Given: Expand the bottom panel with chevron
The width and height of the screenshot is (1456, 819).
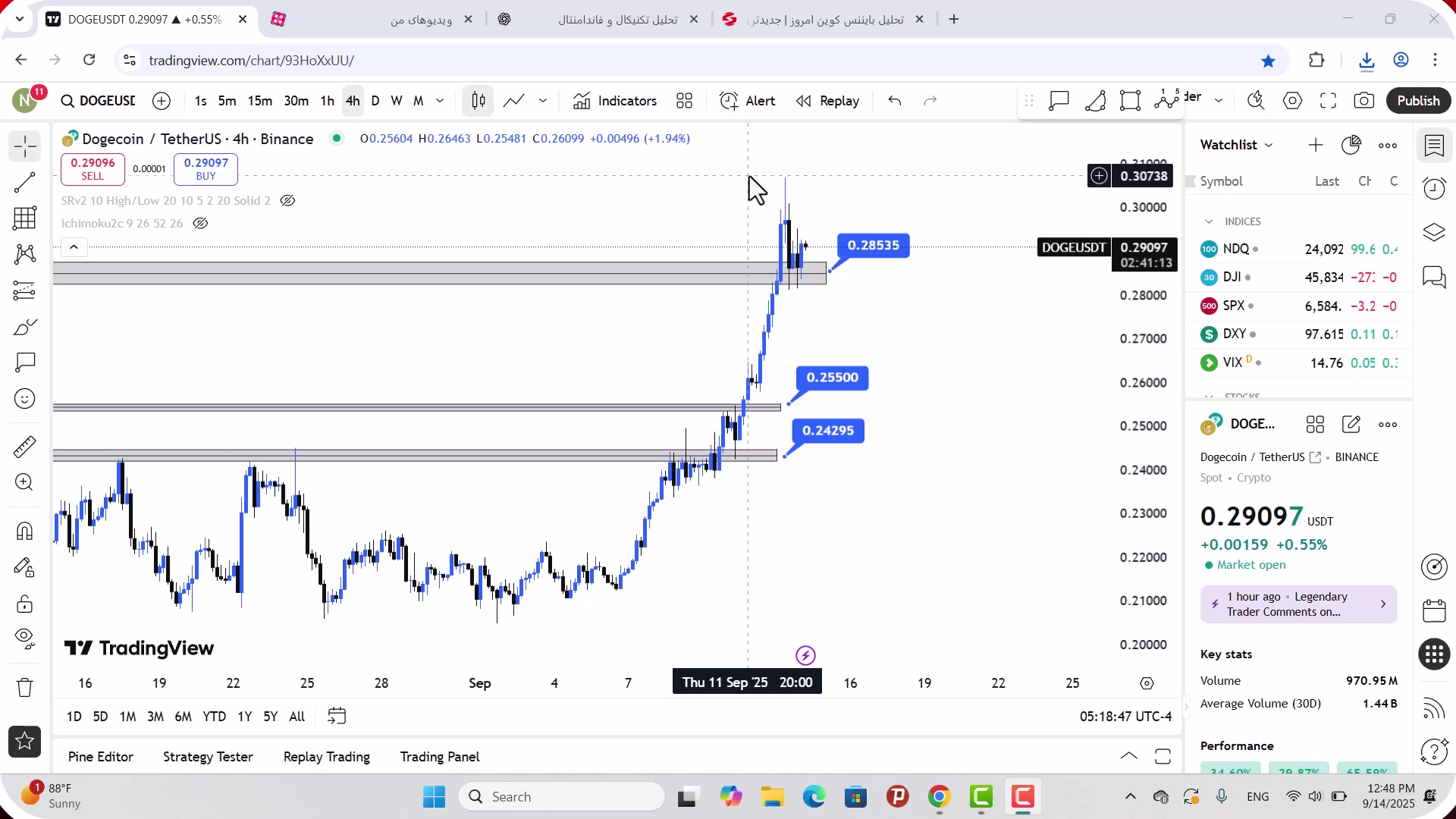Looking at the screenshot, I should click(1128, 756).
